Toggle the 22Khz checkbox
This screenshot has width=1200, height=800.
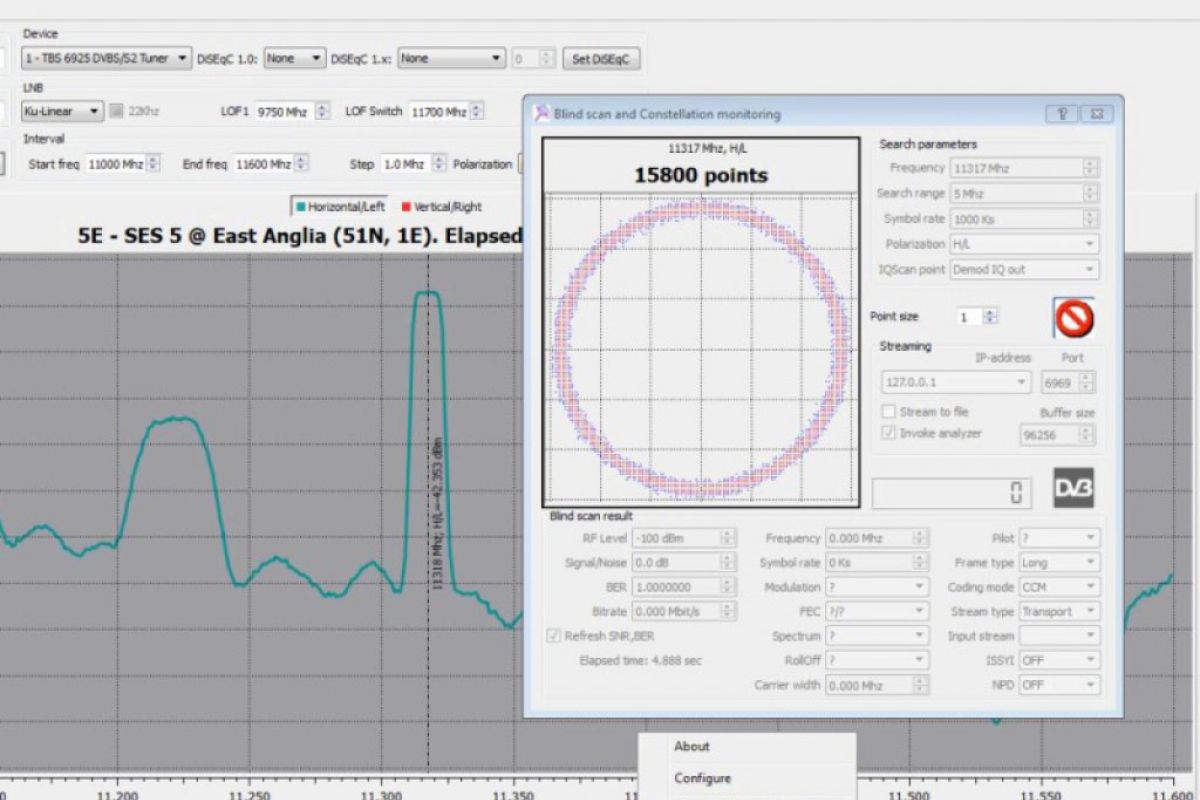tap(117, 111)
